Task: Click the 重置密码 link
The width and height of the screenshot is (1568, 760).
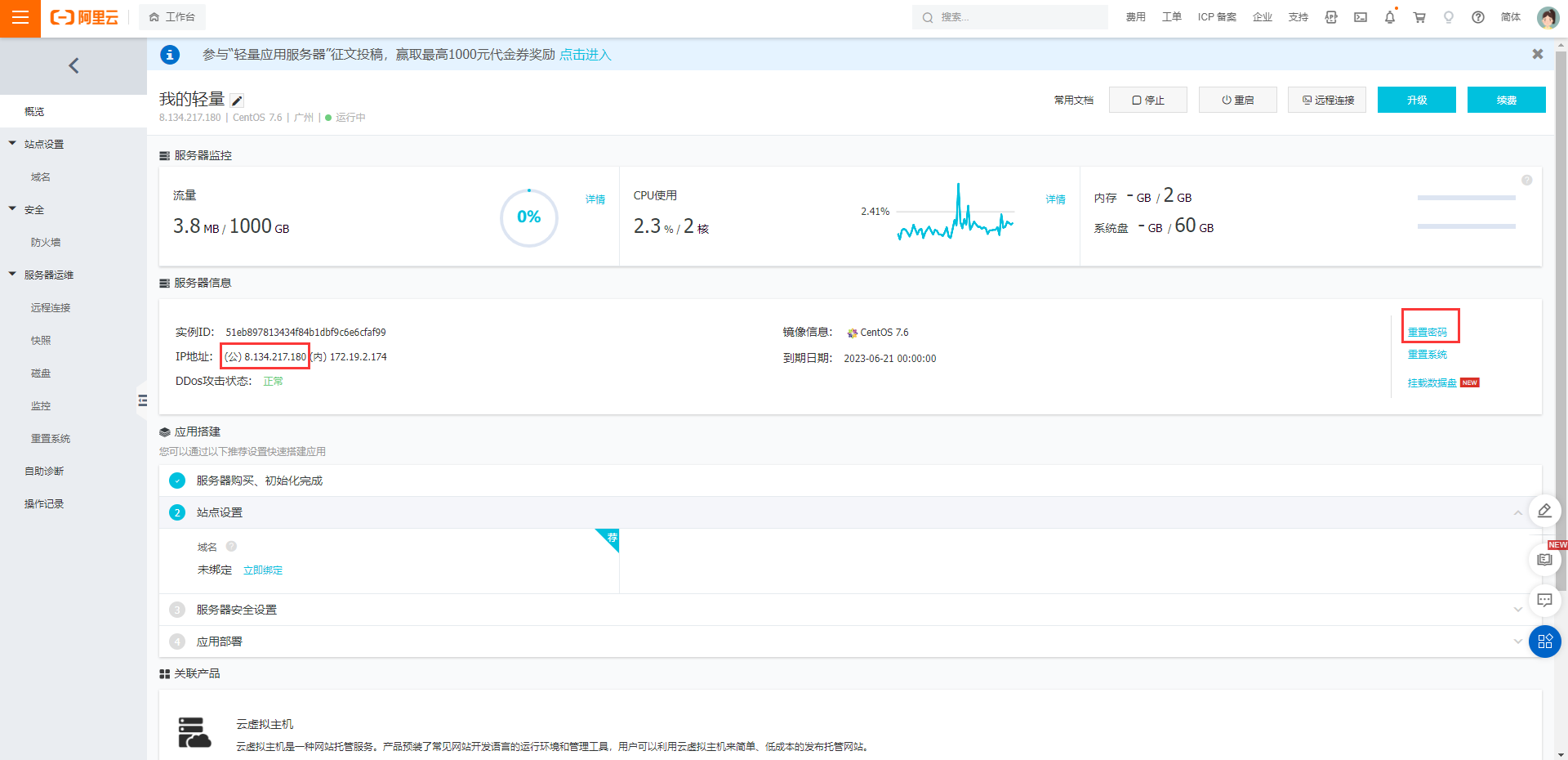Action: [x=1427, y=332]
